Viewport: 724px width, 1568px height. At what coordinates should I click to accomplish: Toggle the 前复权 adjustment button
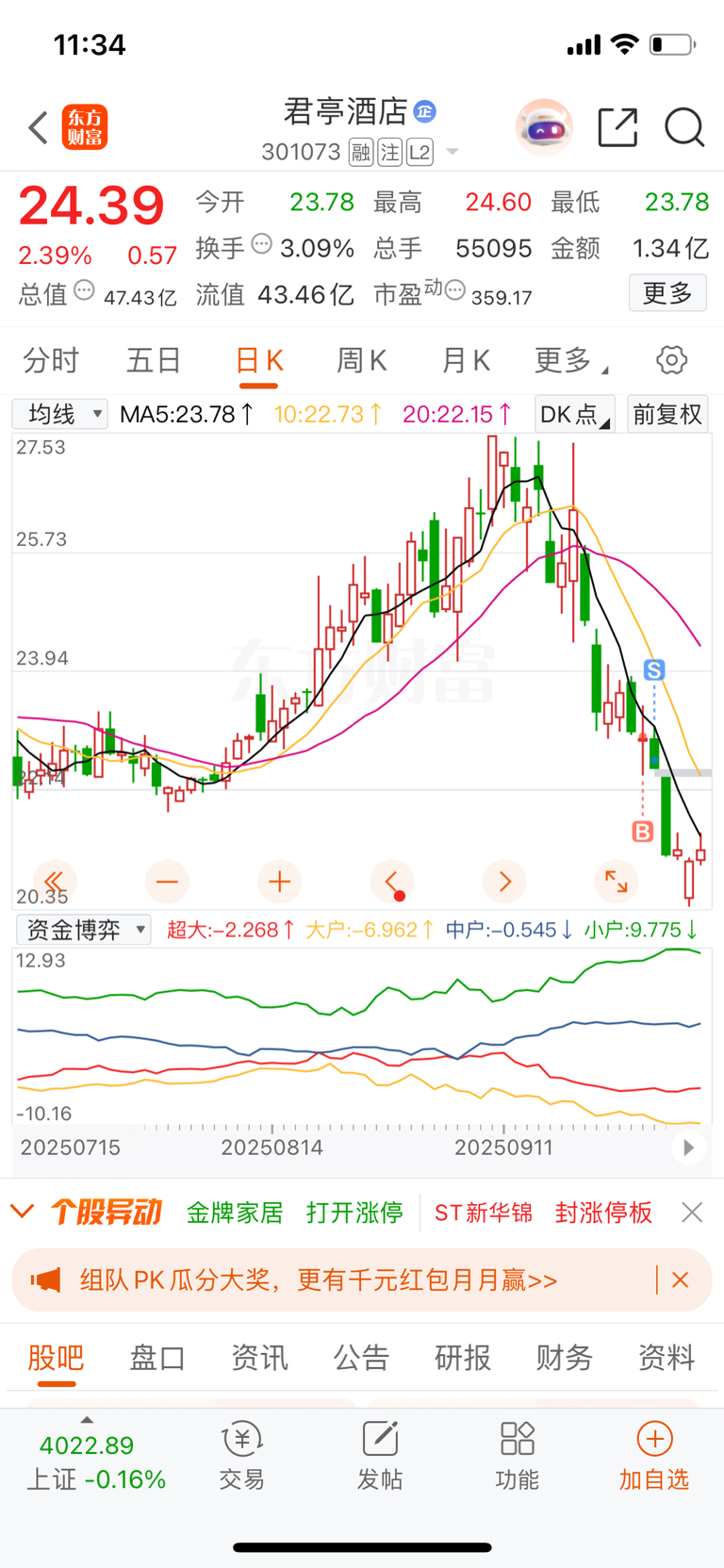pos(667,414)
